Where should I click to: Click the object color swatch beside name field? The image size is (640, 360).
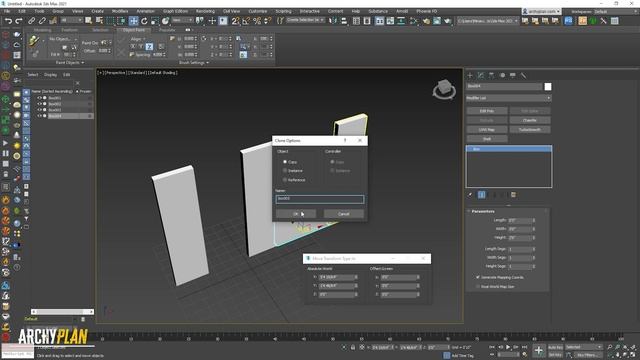coord(548,87)
